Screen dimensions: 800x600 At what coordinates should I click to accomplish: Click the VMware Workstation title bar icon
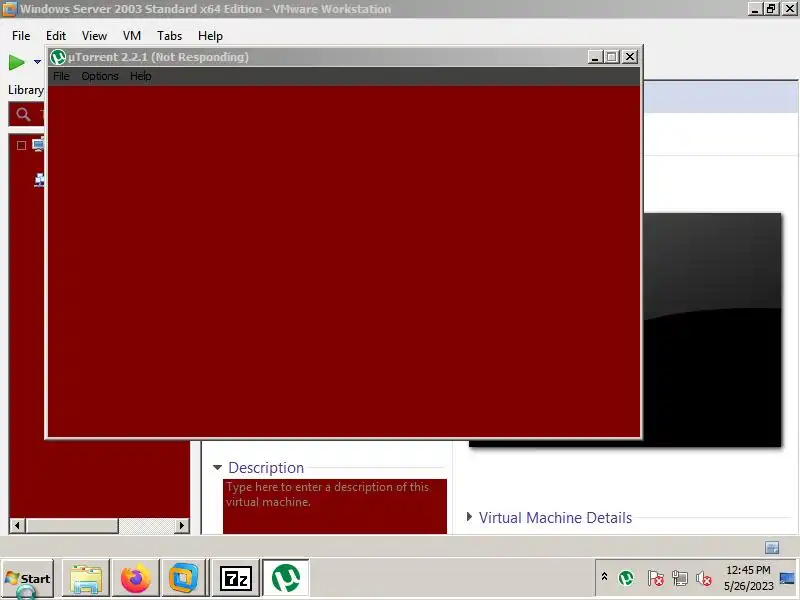coord(9,9)
